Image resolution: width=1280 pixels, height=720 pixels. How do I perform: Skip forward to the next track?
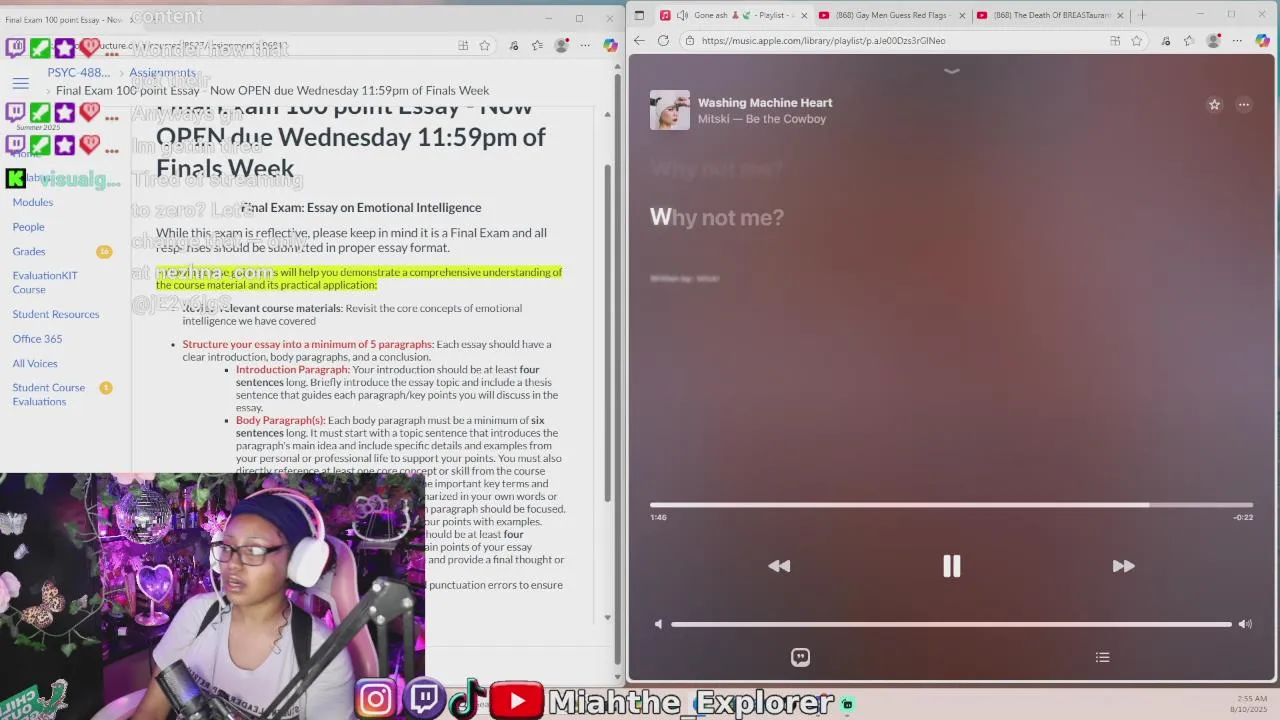(x=1123, y=566)
